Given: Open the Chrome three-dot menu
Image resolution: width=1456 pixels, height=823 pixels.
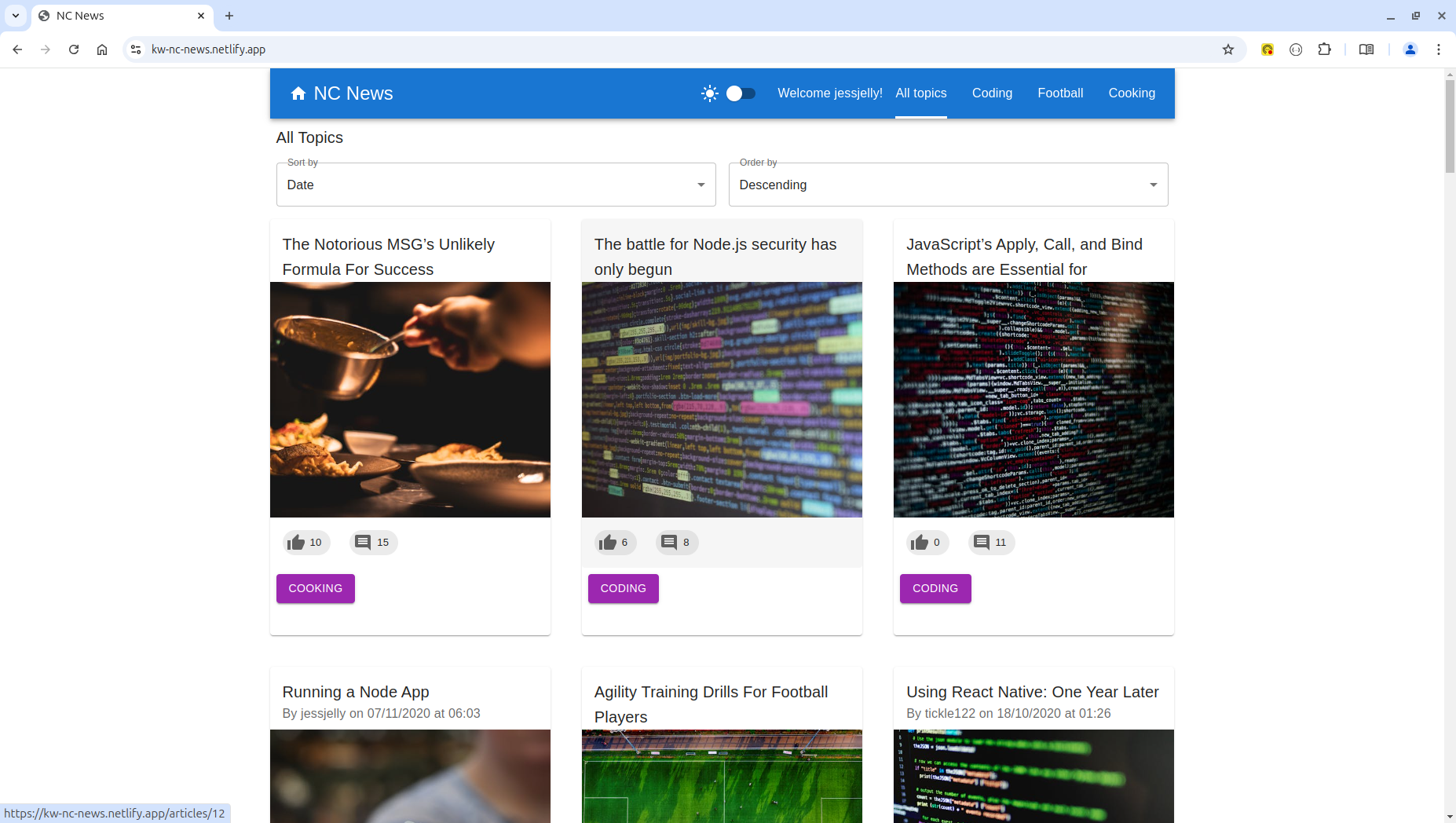Looking at the screenshot, I should click(x=1439, y=49).
